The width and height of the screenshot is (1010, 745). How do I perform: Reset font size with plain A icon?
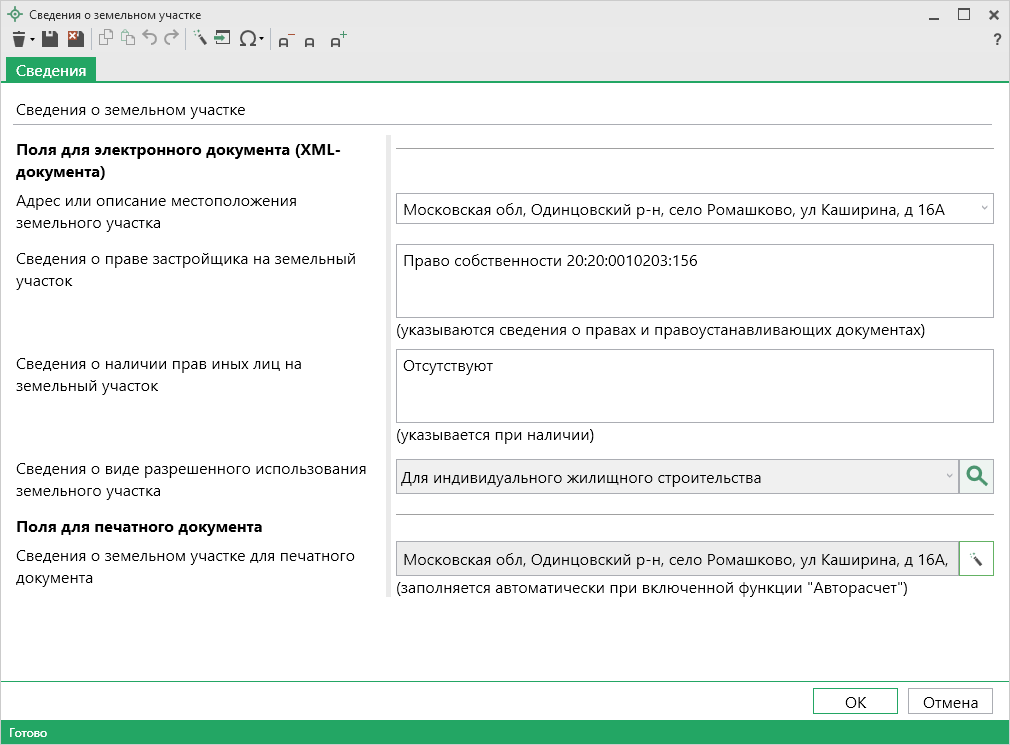pos(310,41)
